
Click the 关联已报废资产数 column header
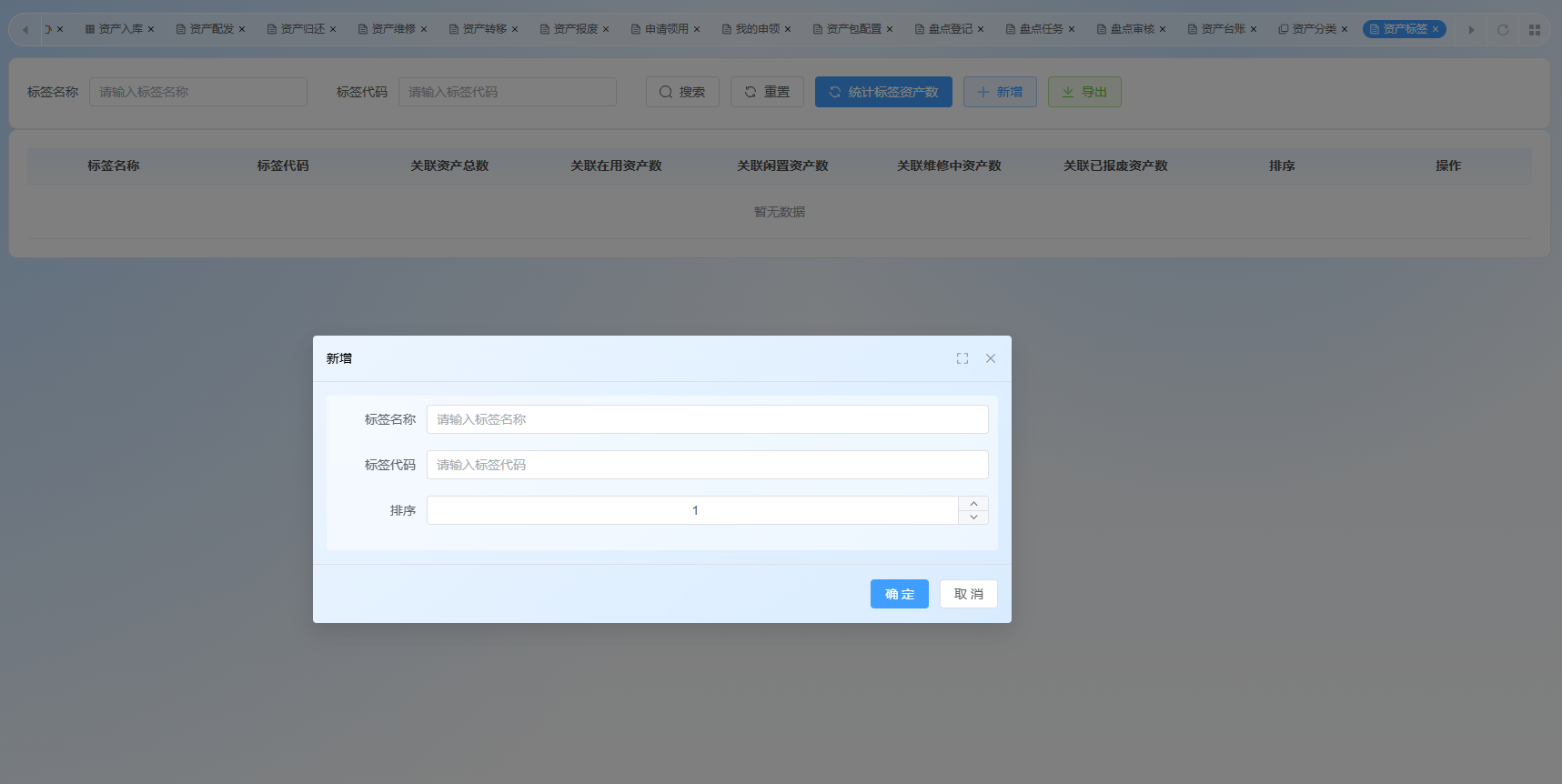(1115, 166)
